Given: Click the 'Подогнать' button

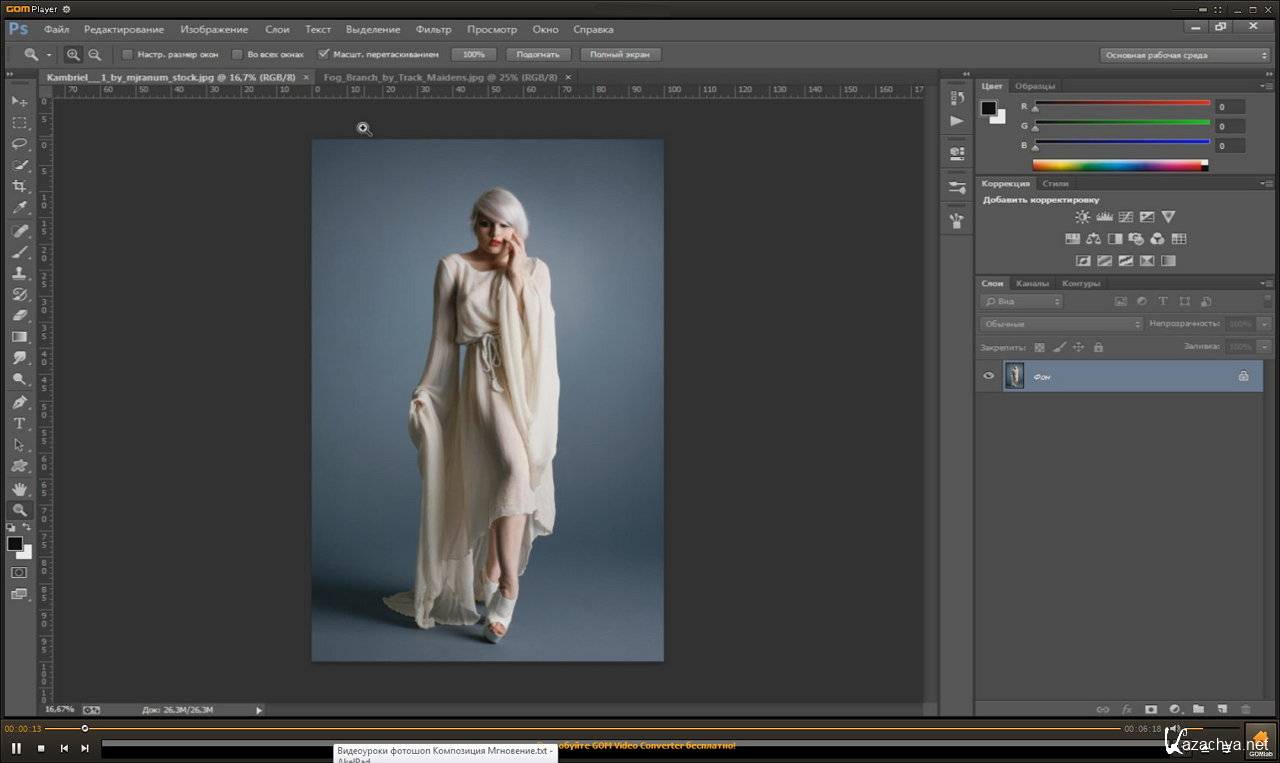Looking at the screenshot, I should click(539, 55).
